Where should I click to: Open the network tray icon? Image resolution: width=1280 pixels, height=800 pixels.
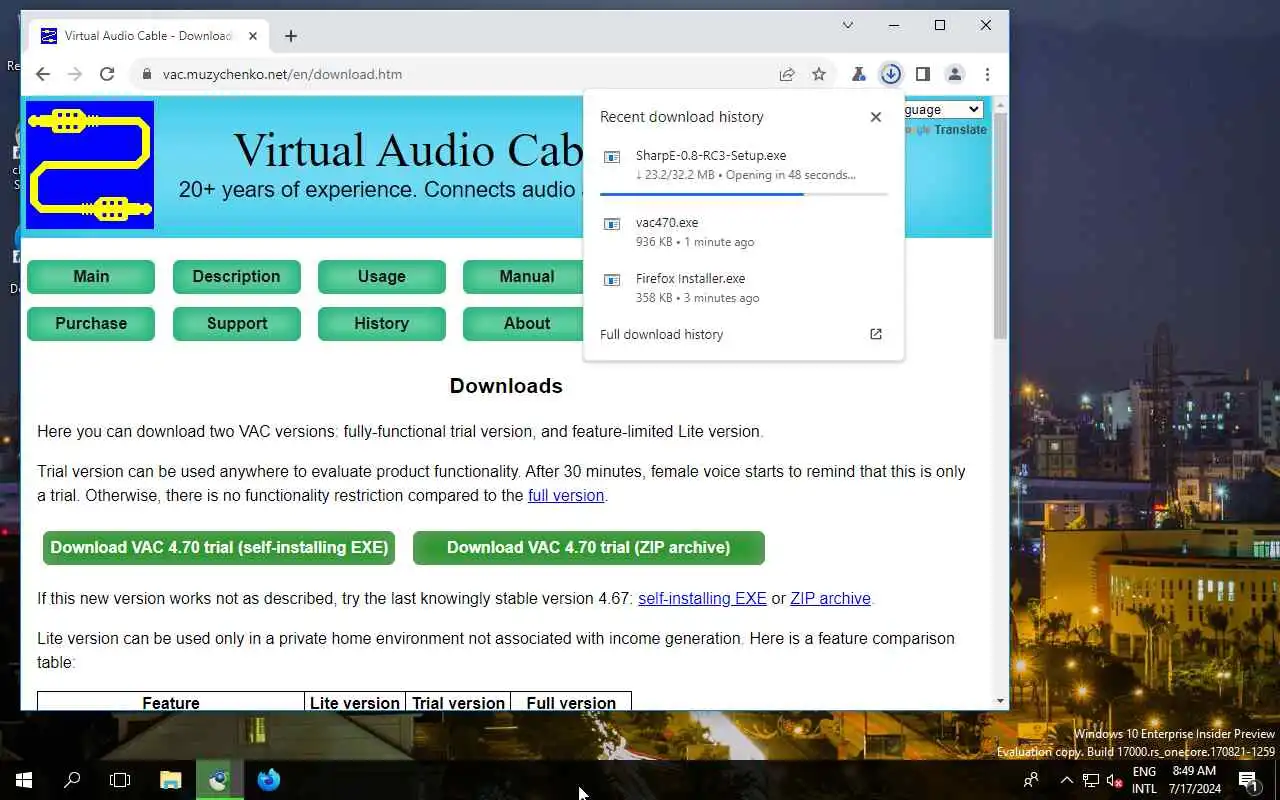click(1090, 780)
